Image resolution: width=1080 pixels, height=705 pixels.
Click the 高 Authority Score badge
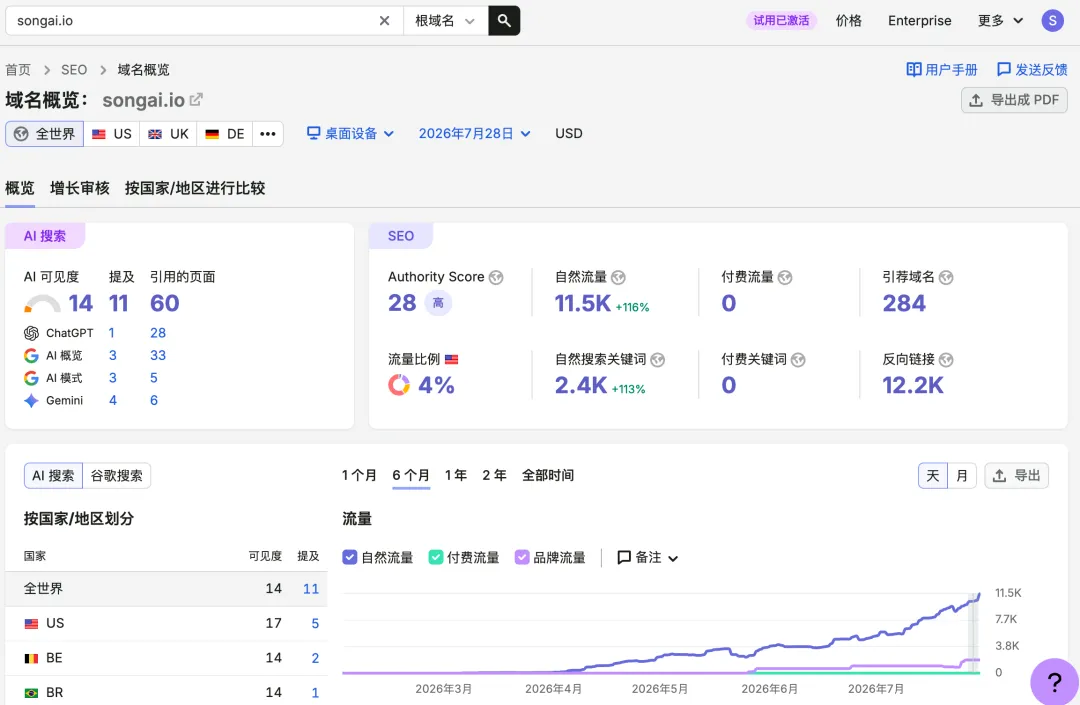click(x=438, y=303)
